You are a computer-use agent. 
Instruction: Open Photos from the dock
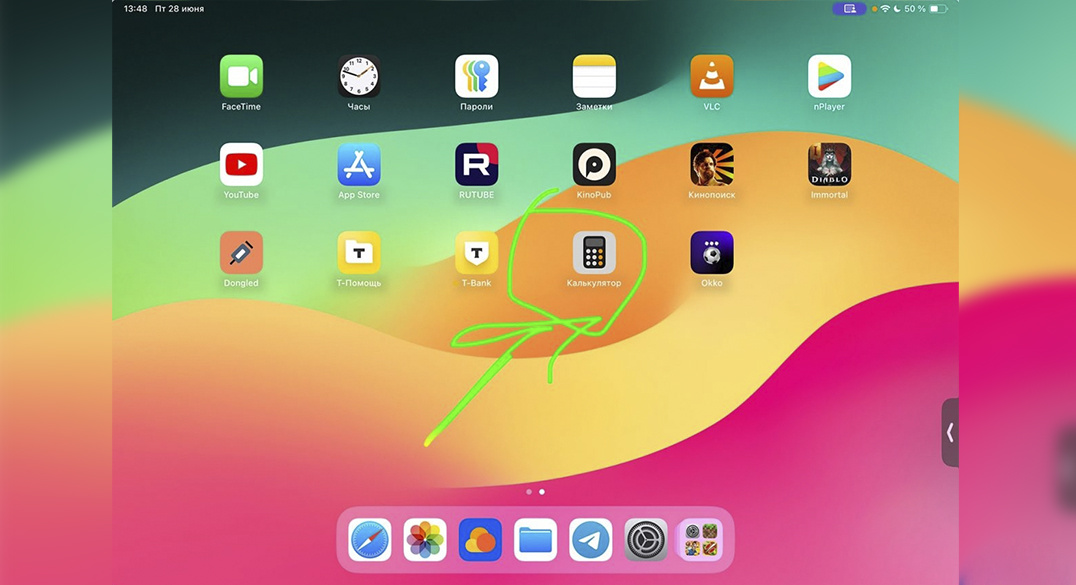click(425, 540)
